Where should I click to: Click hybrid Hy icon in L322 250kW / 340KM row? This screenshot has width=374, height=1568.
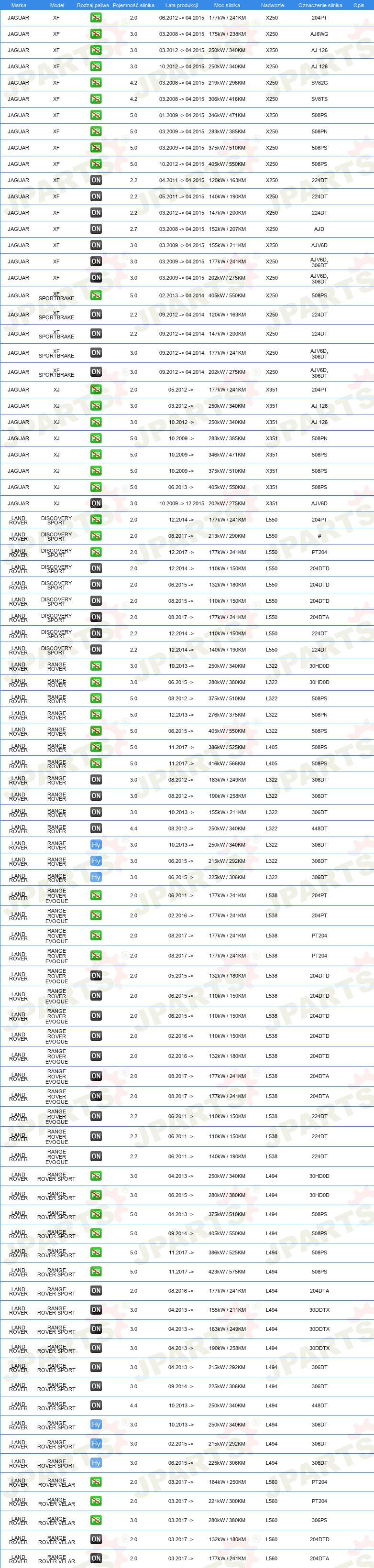click(96, 845)
